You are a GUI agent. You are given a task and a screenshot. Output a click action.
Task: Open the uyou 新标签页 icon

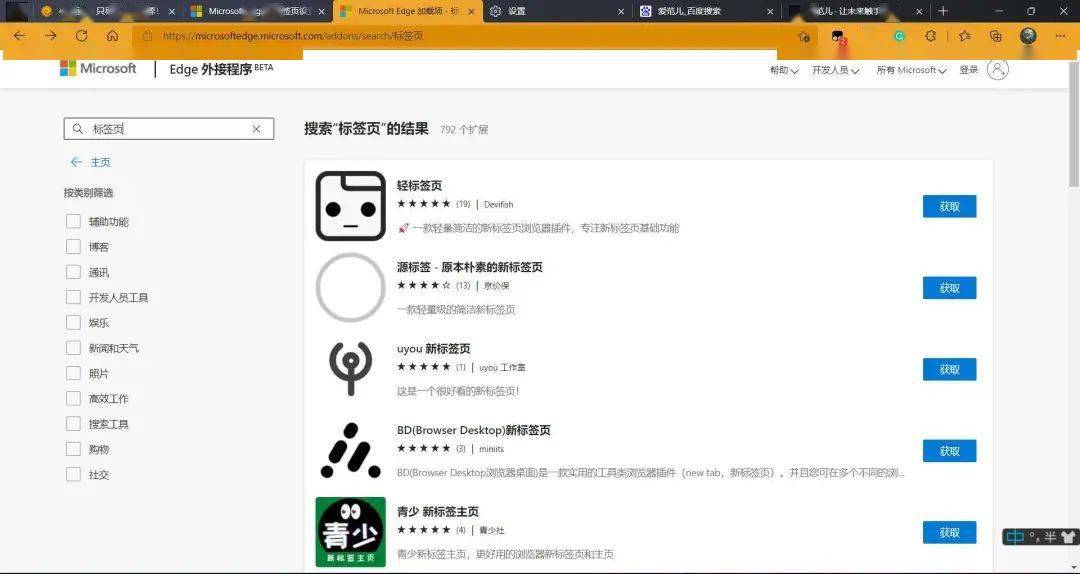(x=351, y=369)
